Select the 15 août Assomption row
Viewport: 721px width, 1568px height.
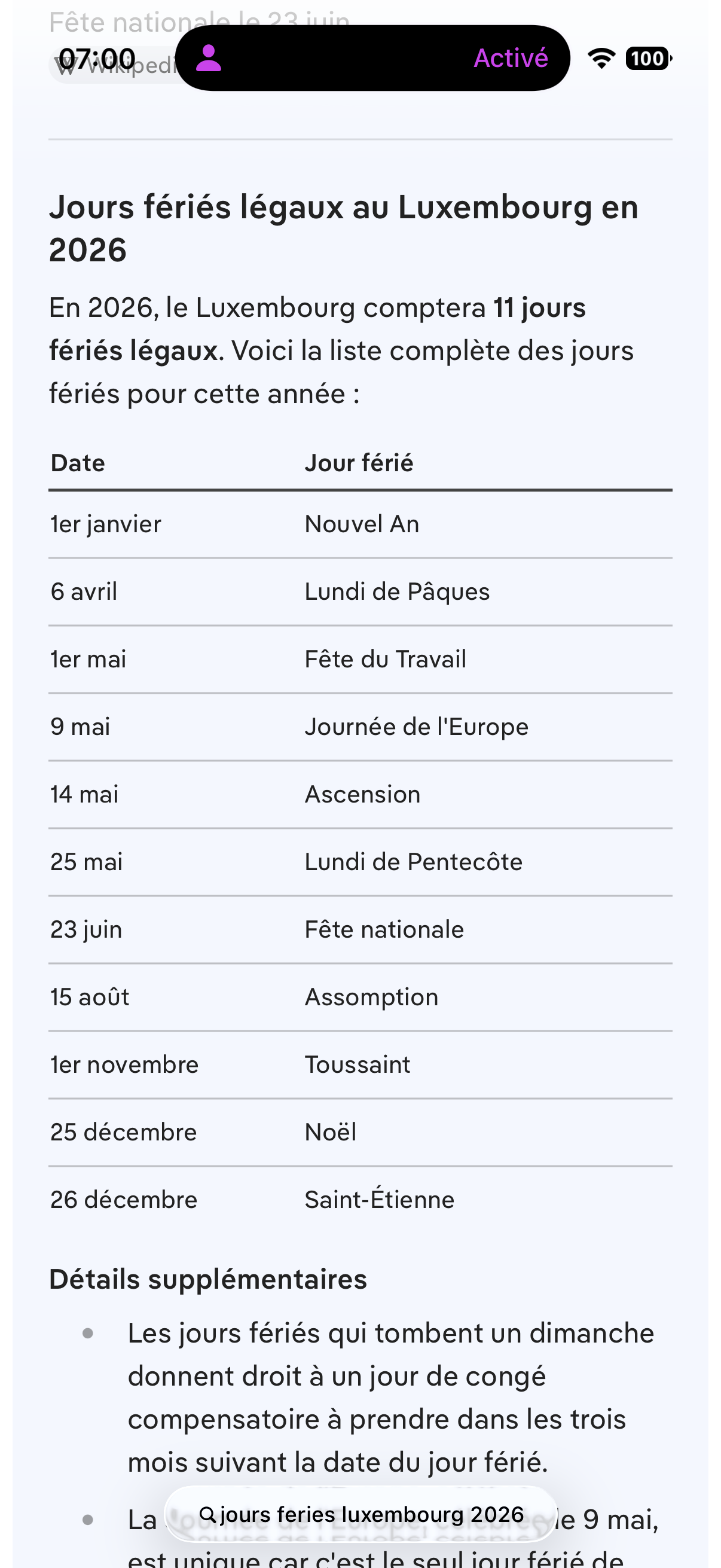tap(360, 997)
